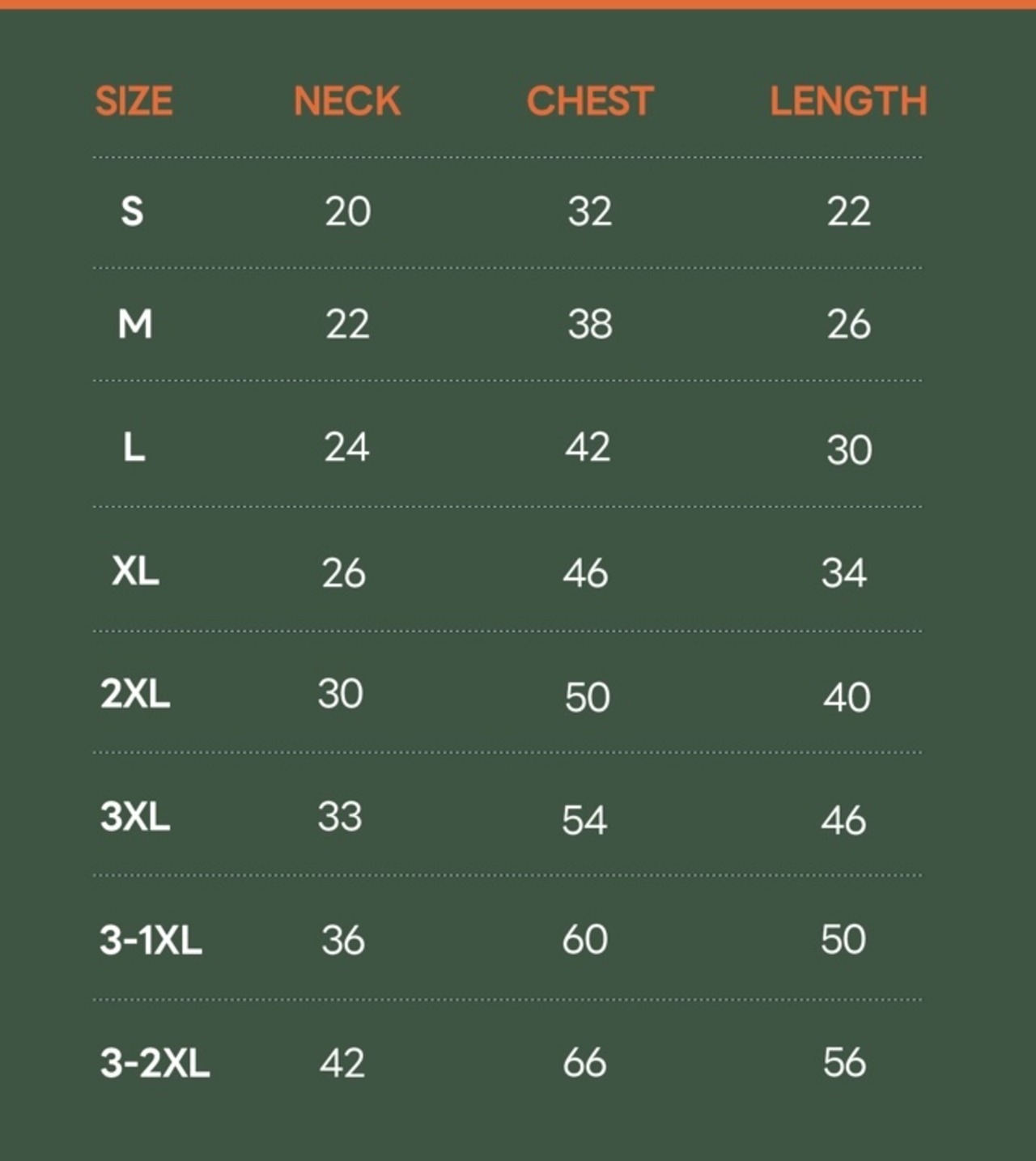Click the CHEST column header
The height and width of the screenshot is (1161, 1036).
[x=589, y=101]
